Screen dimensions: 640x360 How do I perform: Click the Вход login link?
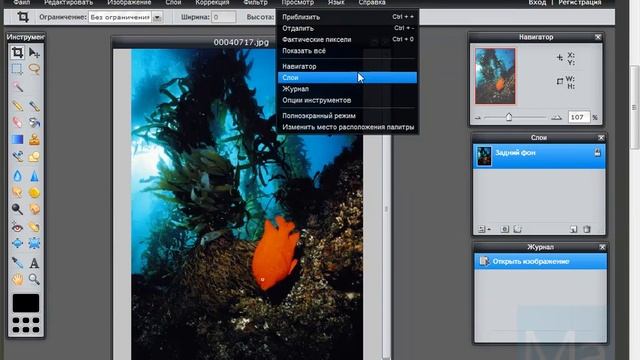pyautogui.click(x=537, y=3)
